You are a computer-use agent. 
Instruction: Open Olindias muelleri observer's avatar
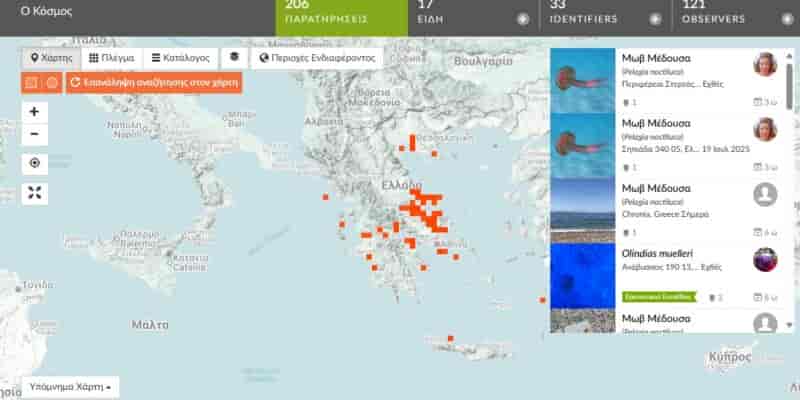(x=765, y=259)
